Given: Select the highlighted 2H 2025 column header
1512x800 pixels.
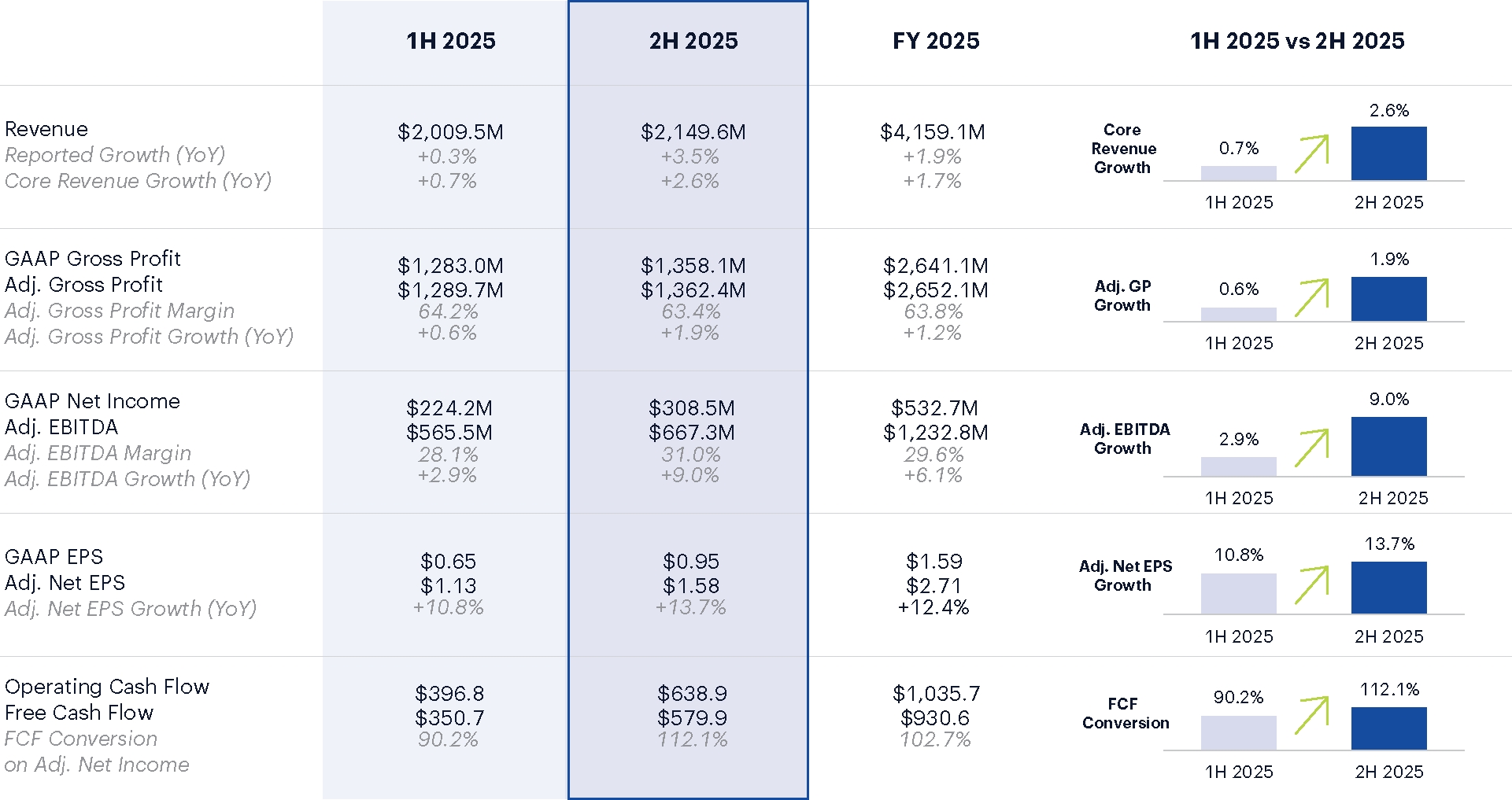Looking at the screenshot, I should (x=693, y=41).
